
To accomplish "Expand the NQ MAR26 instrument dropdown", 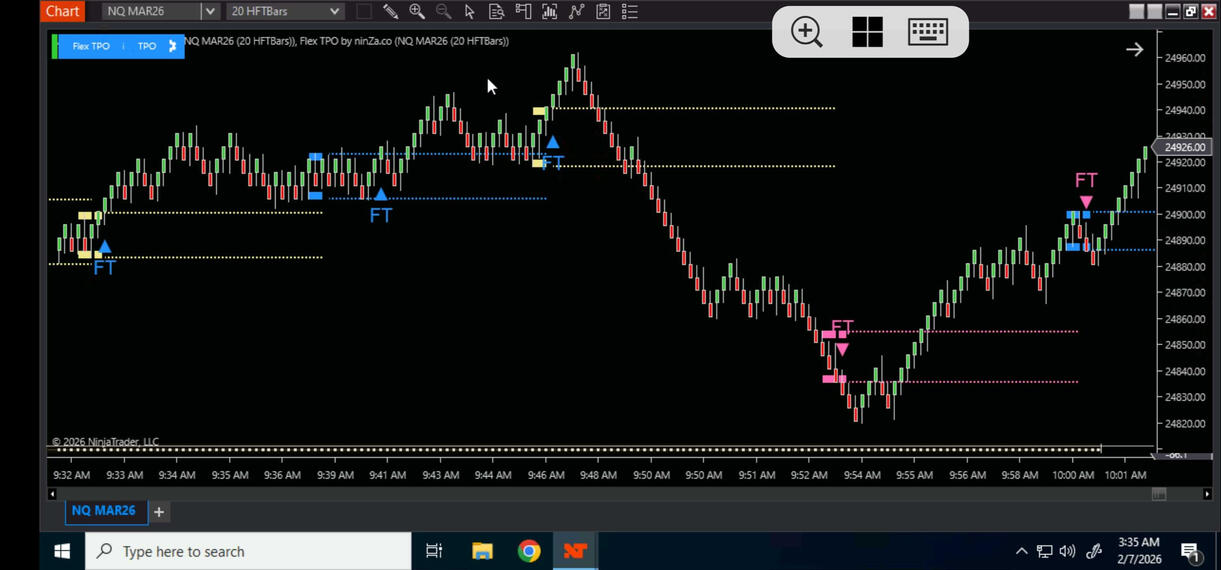I will click(x=209, y=12).
